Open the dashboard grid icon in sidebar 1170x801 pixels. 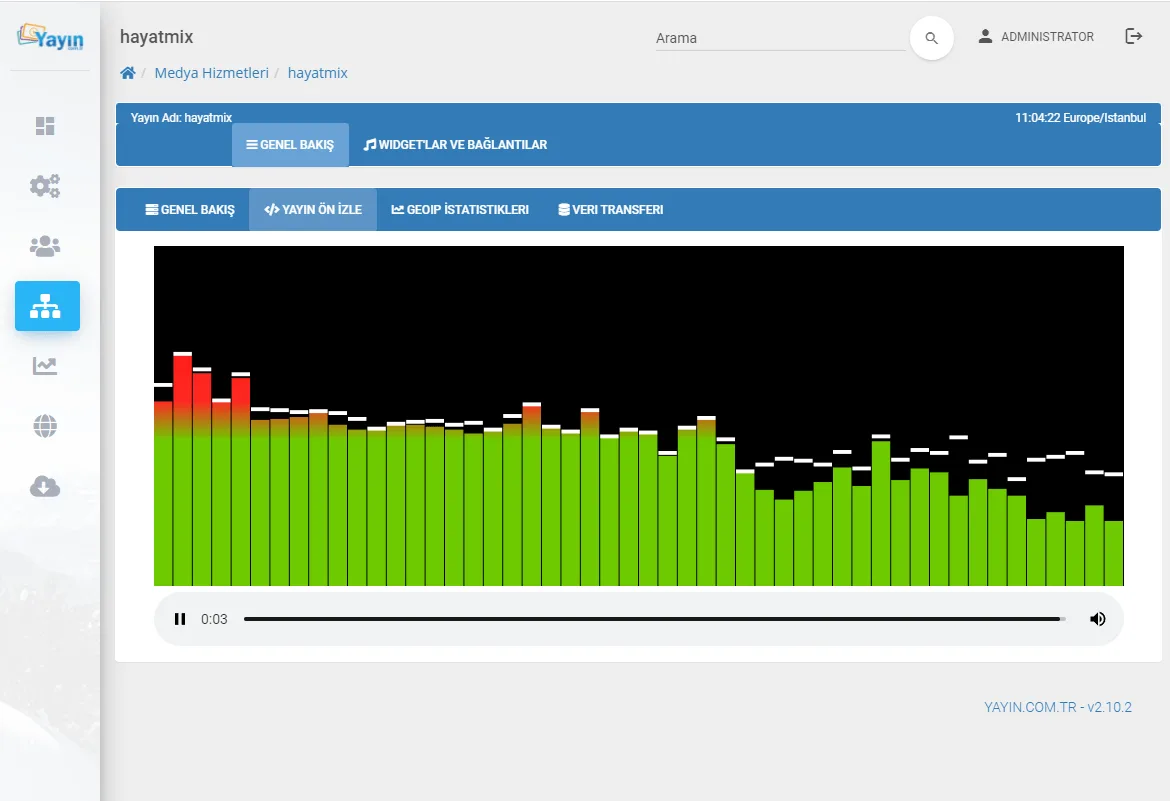[x=45, y=125]
